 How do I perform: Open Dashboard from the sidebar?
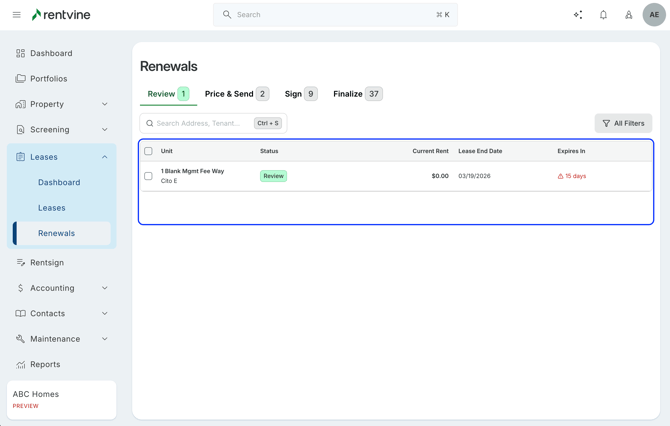point(51,53)
